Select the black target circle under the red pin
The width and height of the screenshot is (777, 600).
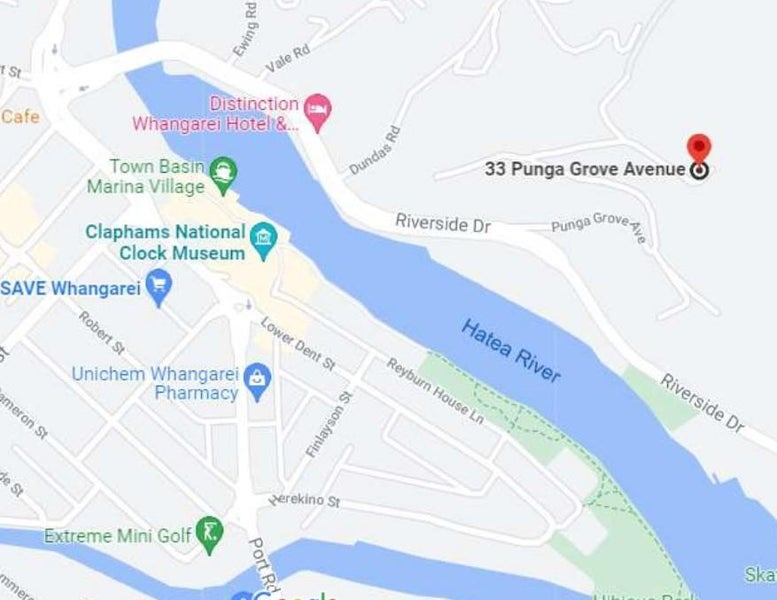coord(699,170)
